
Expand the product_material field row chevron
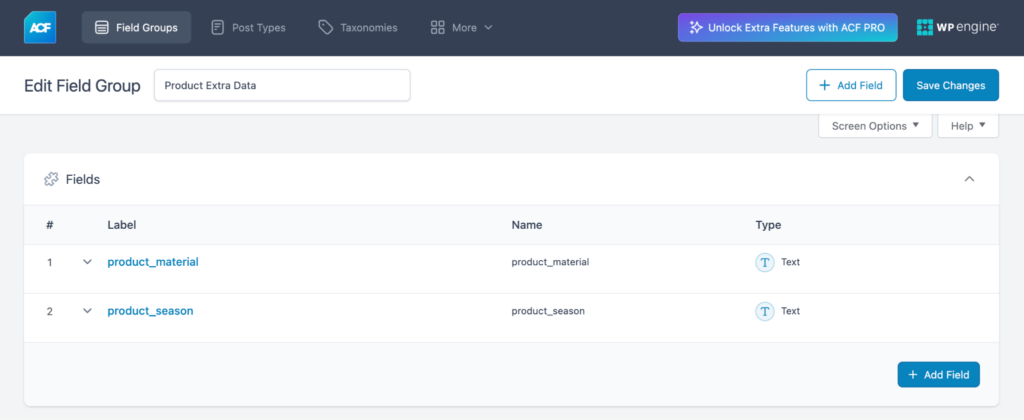pyautogui.click(x=87, y=262)
